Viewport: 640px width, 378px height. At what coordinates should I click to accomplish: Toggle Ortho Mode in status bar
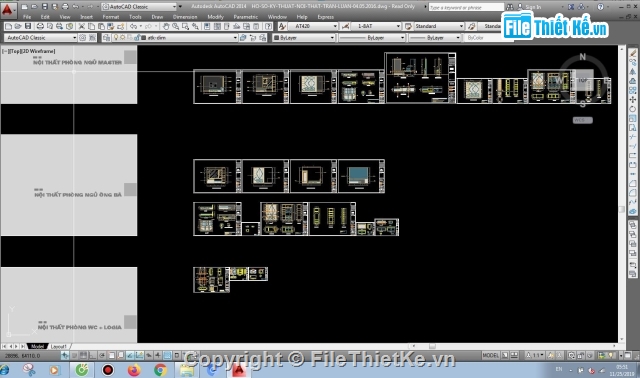pos(93,356)
